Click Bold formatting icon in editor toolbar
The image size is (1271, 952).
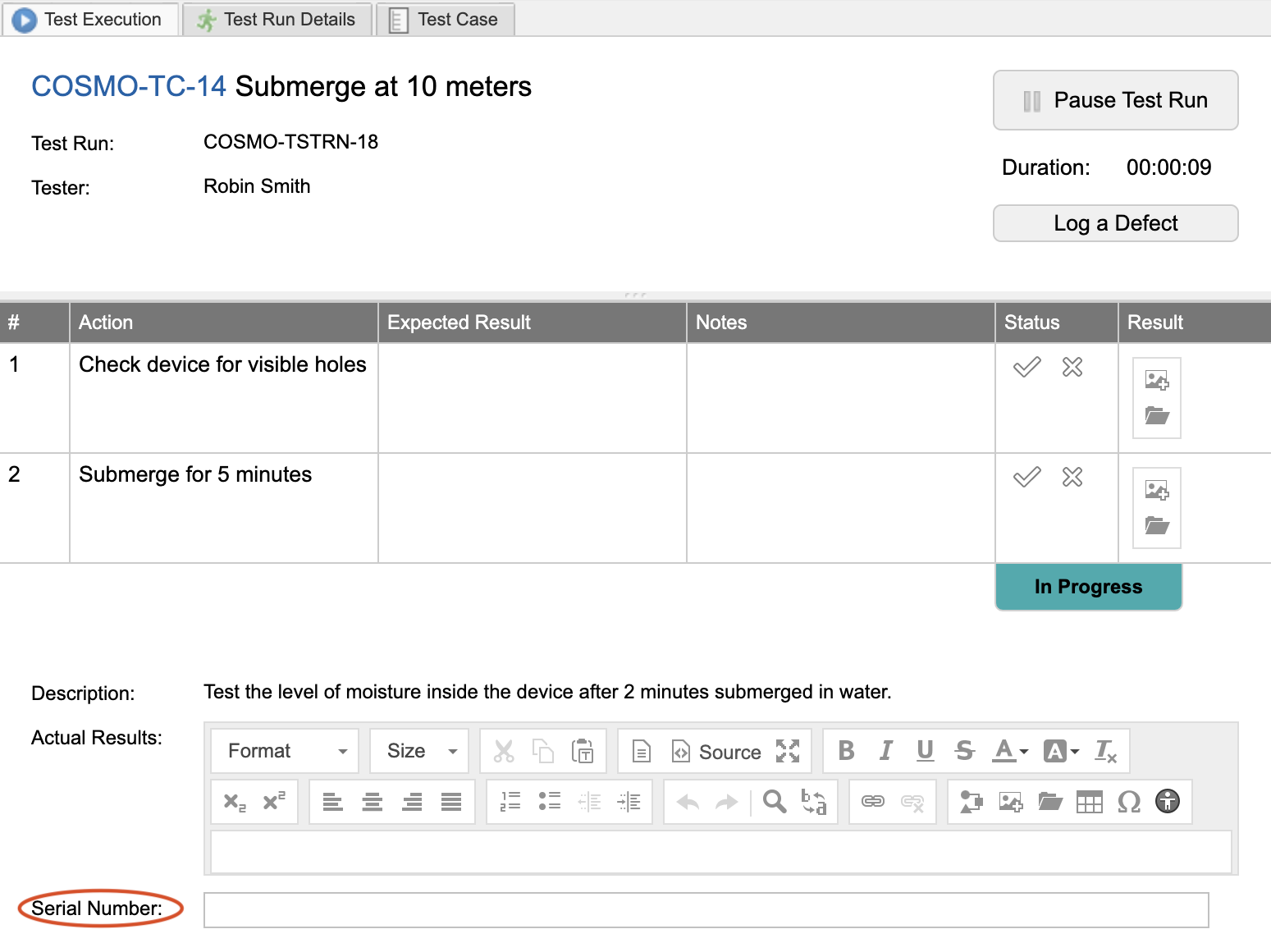pos(846,751)
